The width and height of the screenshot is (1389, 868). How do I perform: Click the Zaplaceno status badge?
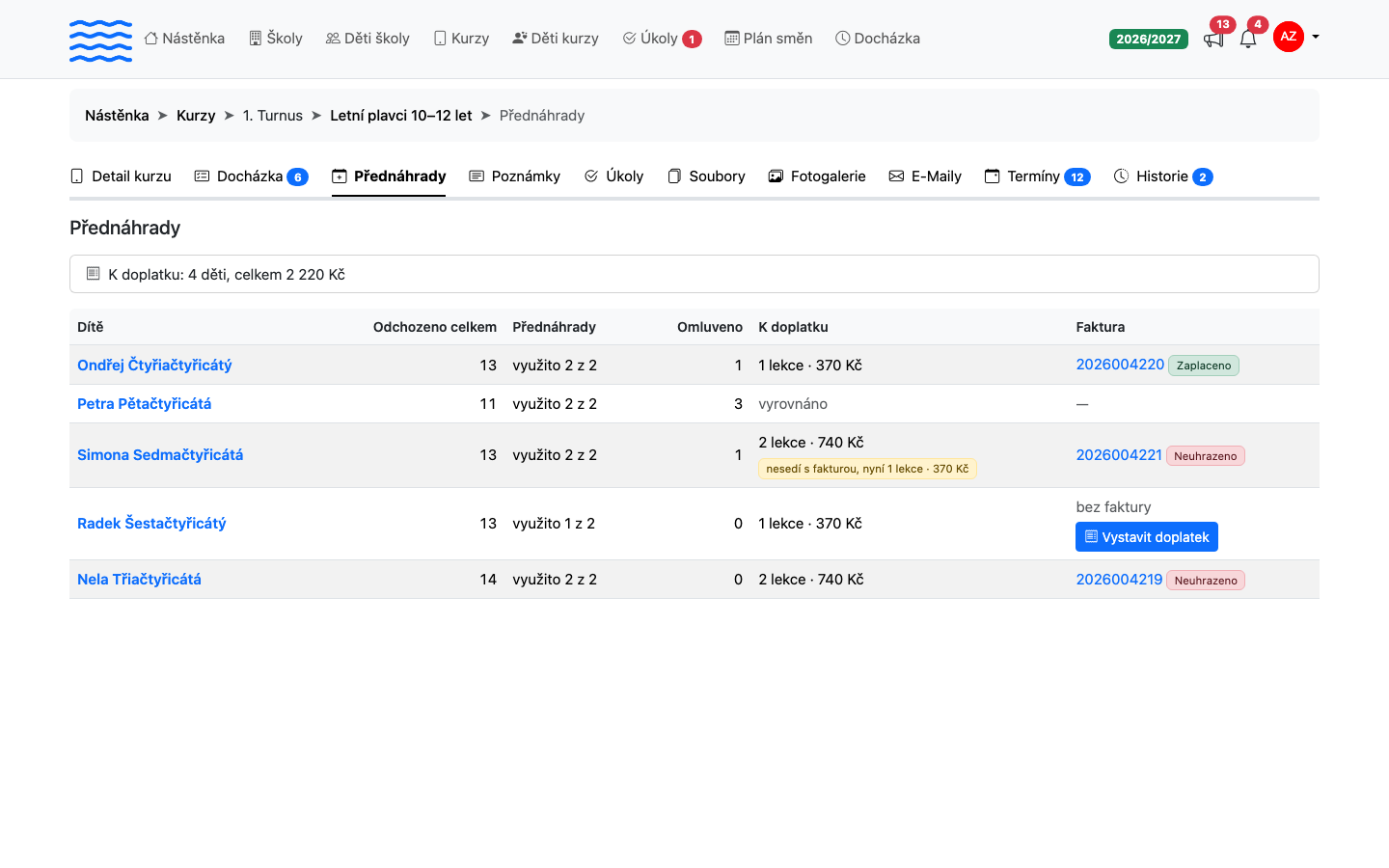(1204, 366)
